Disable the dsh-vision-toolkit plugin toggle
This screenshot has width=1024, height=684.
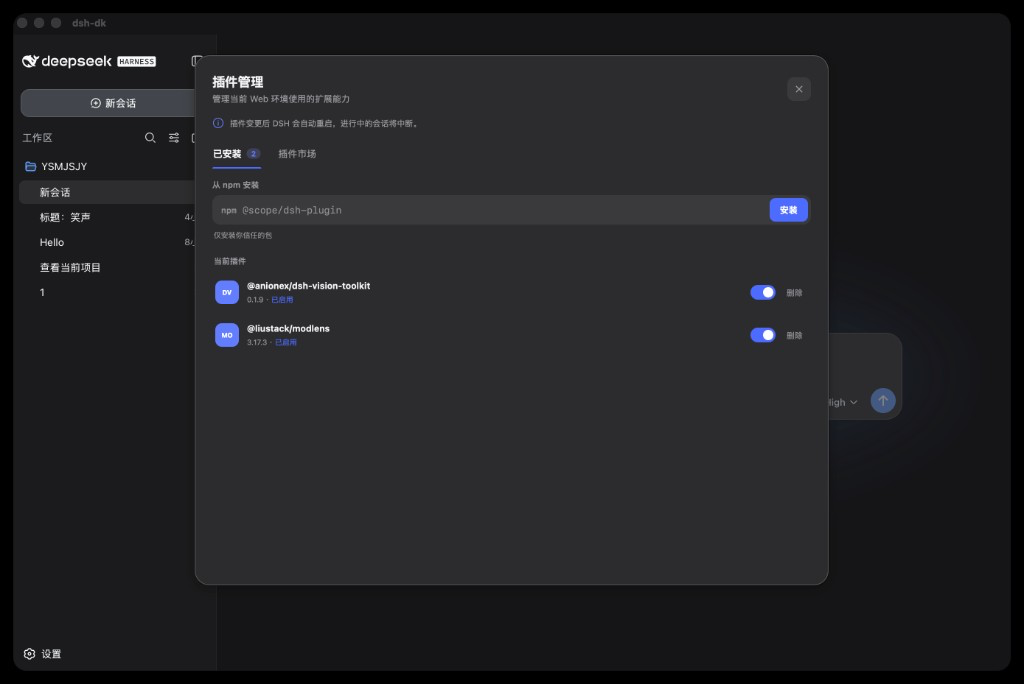763,293
